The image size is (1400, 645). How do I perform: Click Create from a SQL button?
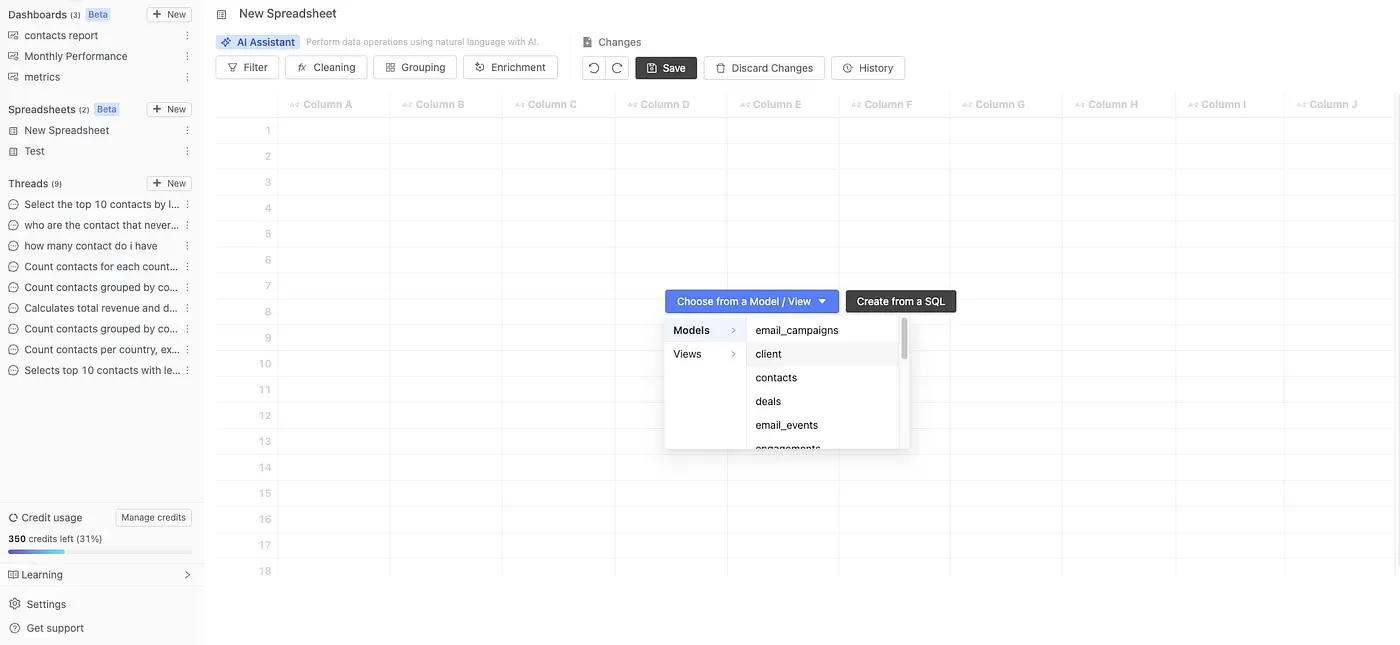coord(900,301)
